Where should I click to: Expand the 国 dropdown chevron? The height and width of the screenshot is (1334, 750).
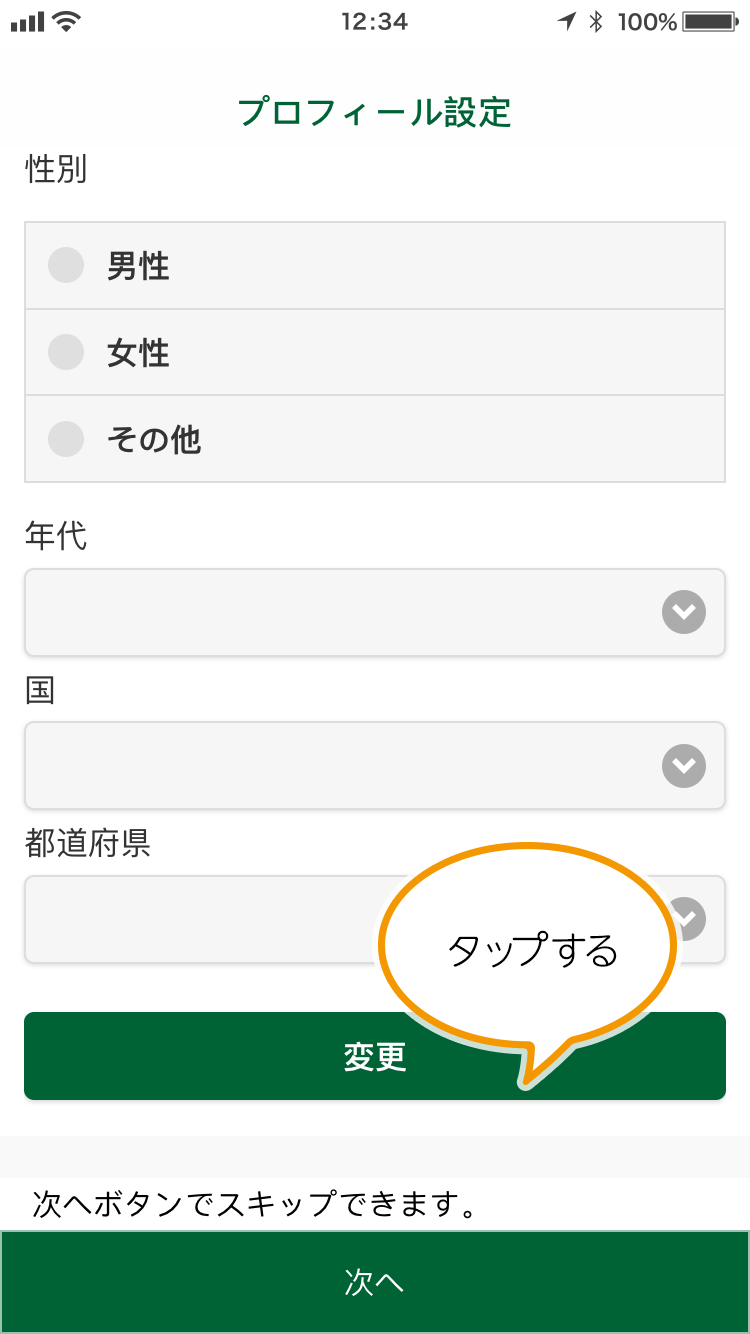pyautogui.click(x=684, y=766)
